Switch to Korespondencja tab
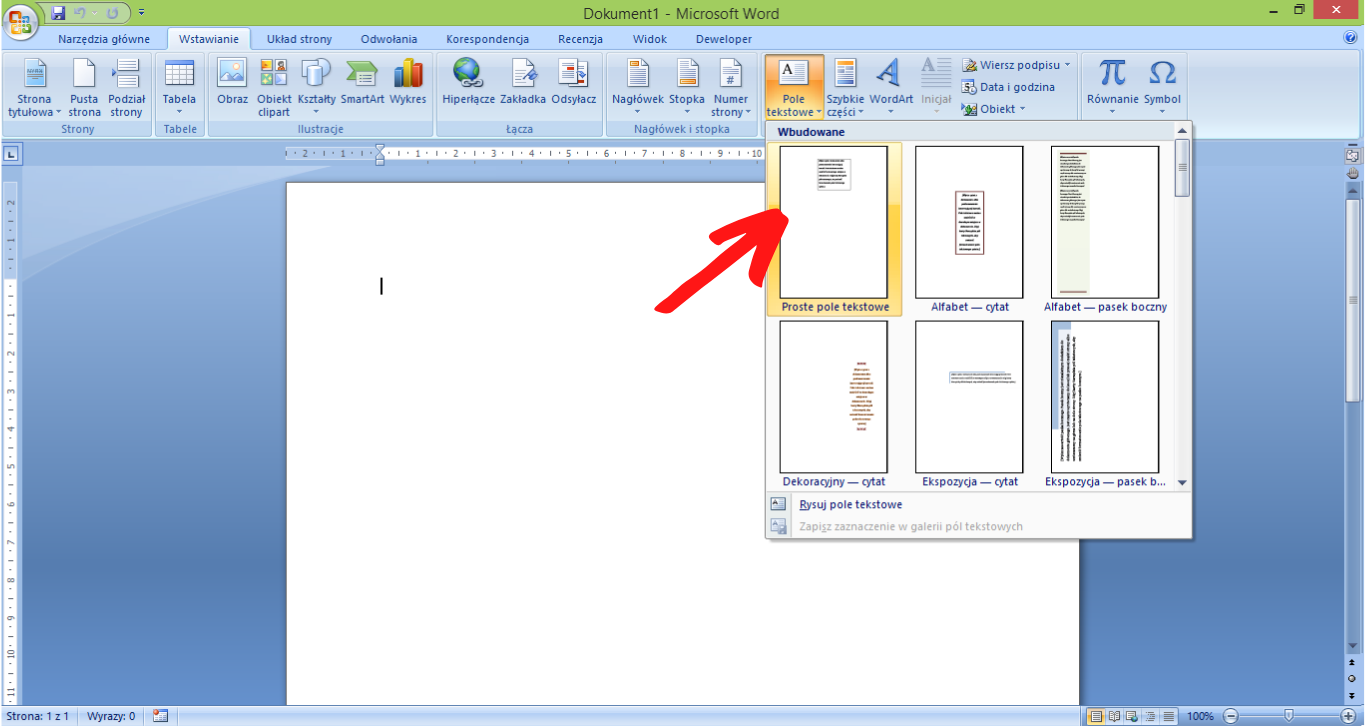This screenshot has width=1366, height=726. tap(488, 39)
